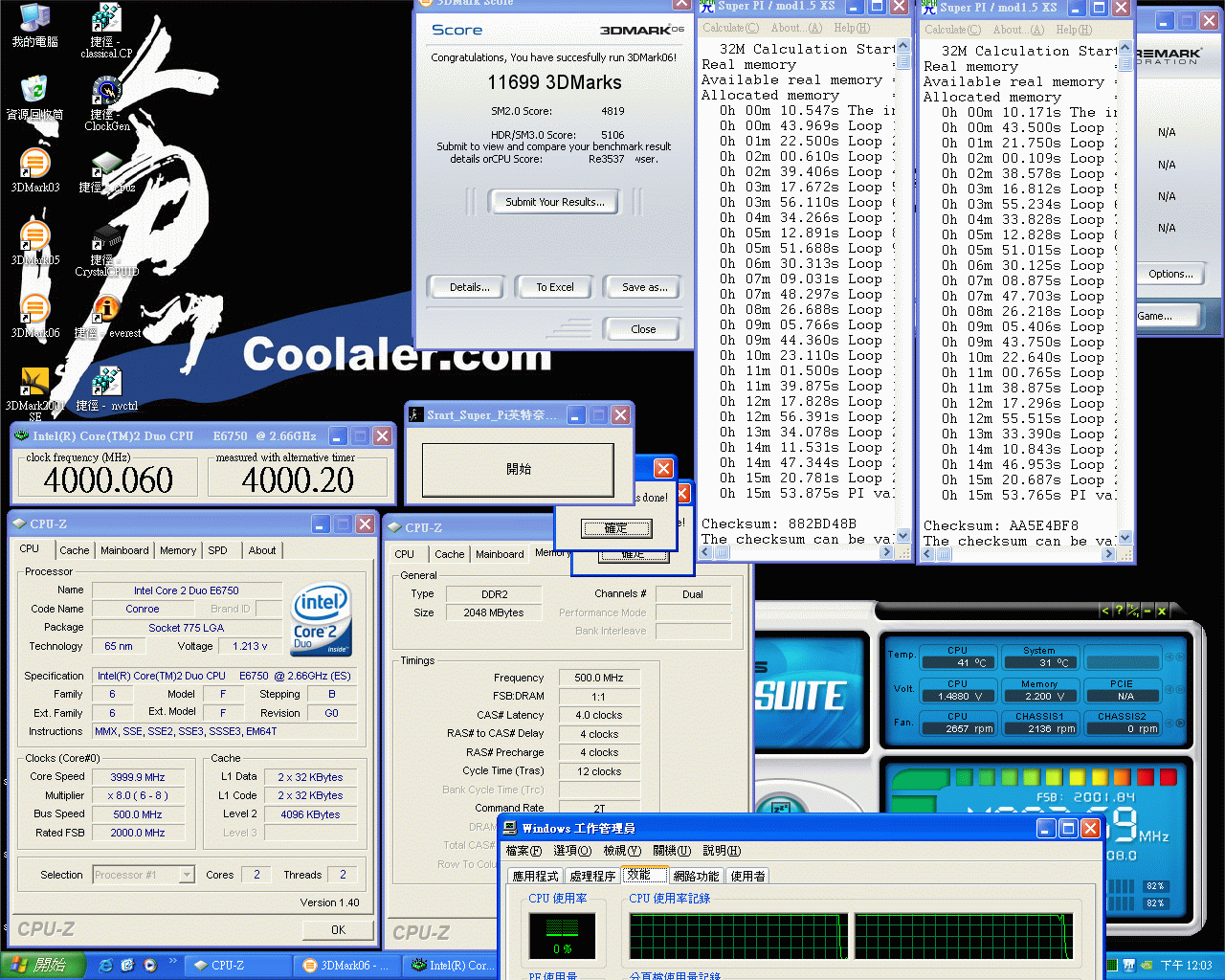Open the 我的電腦 desktop icon

coord(34,26)
